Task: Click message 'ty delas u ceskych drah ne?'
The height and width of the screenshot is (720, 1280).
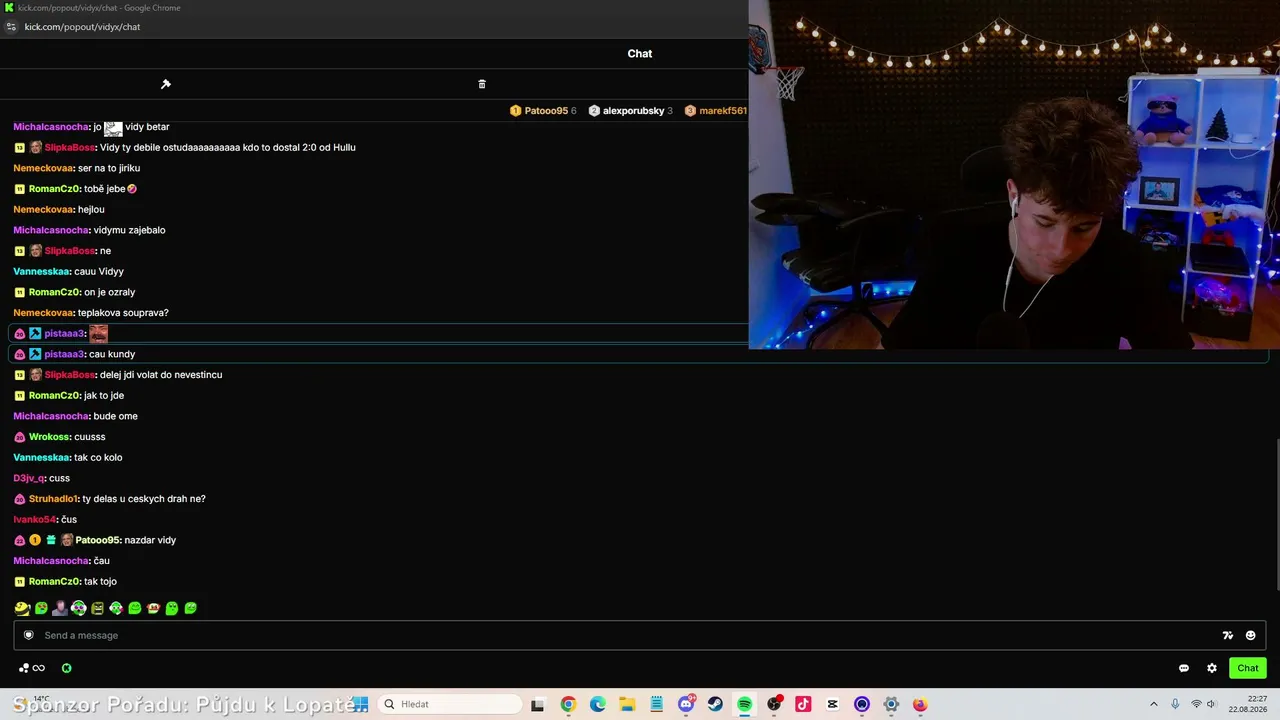Action: 144,499
